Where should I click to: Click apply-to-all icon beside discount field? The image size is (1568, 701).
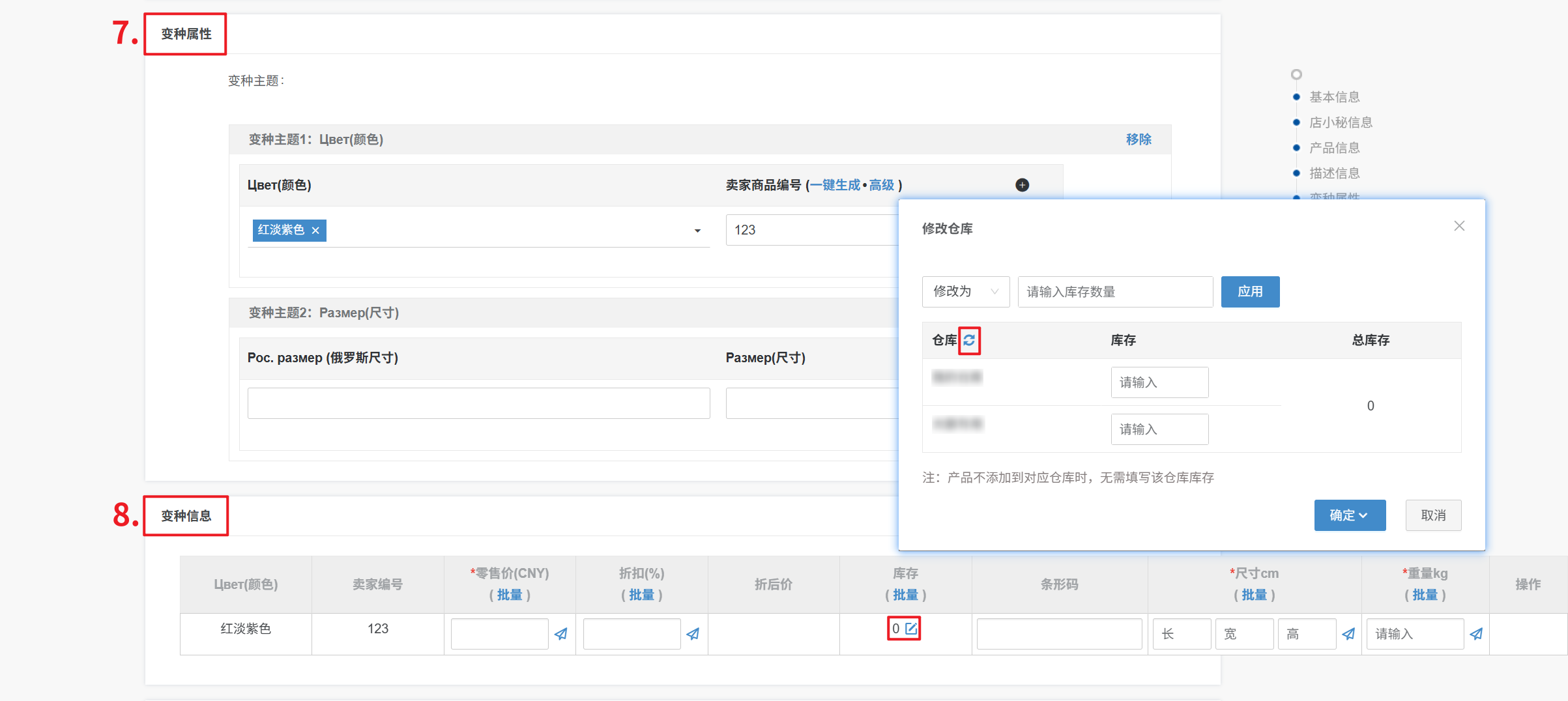point(693,634)
